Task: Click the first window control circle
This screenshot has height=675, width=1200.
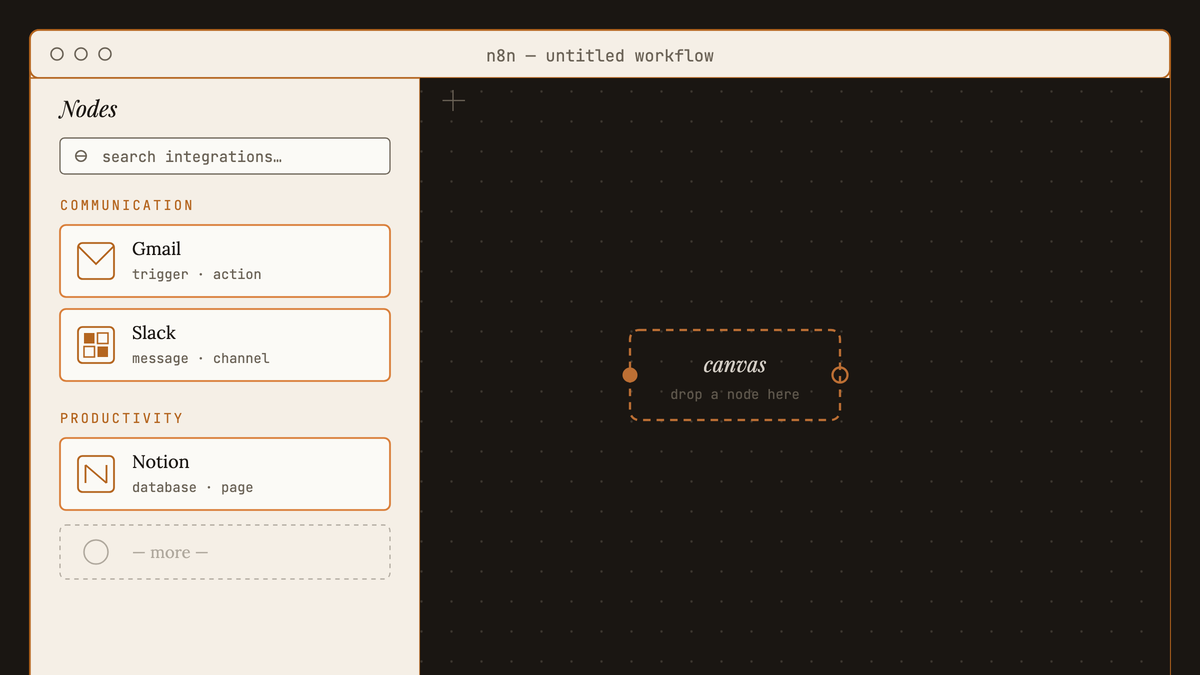Action: pos(57,54)
